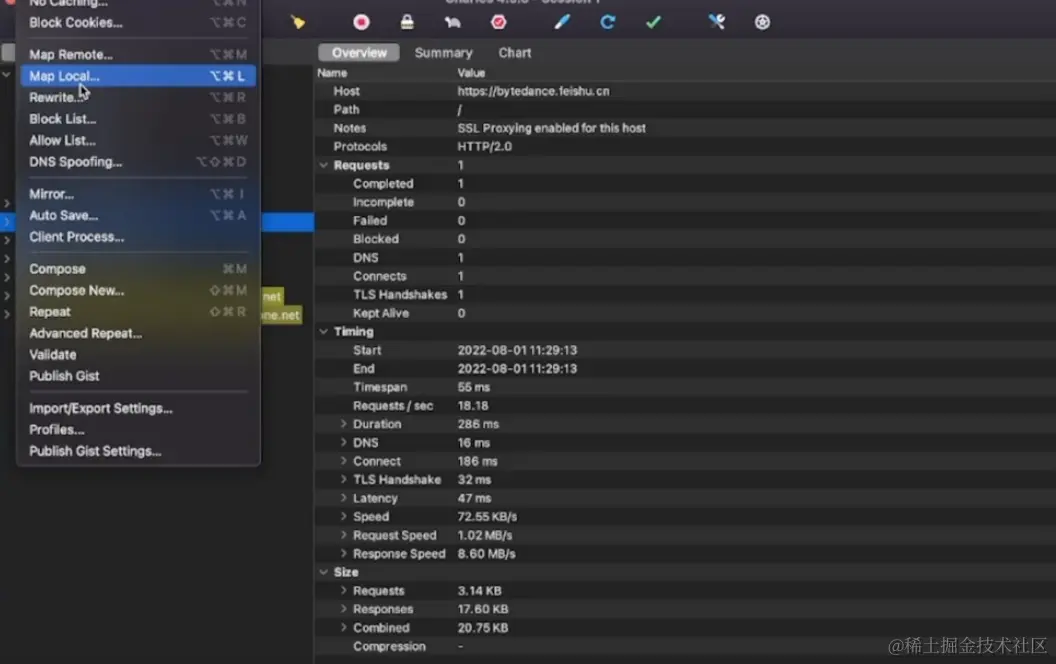Select the Kept Alive row

click(685, 313)
